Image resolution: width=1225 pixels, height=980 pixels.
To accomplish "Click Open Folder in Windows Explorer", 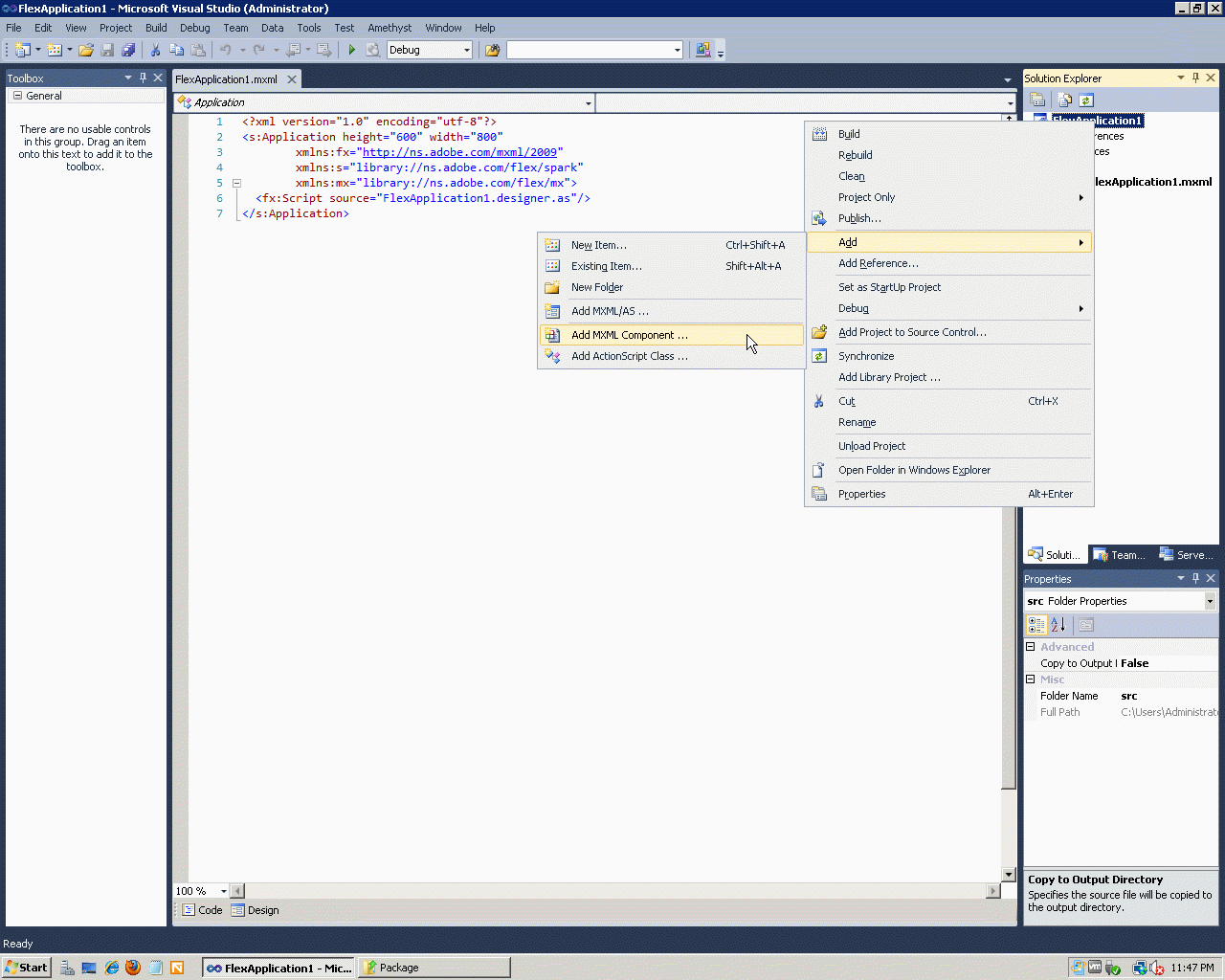I will [949, 470].
